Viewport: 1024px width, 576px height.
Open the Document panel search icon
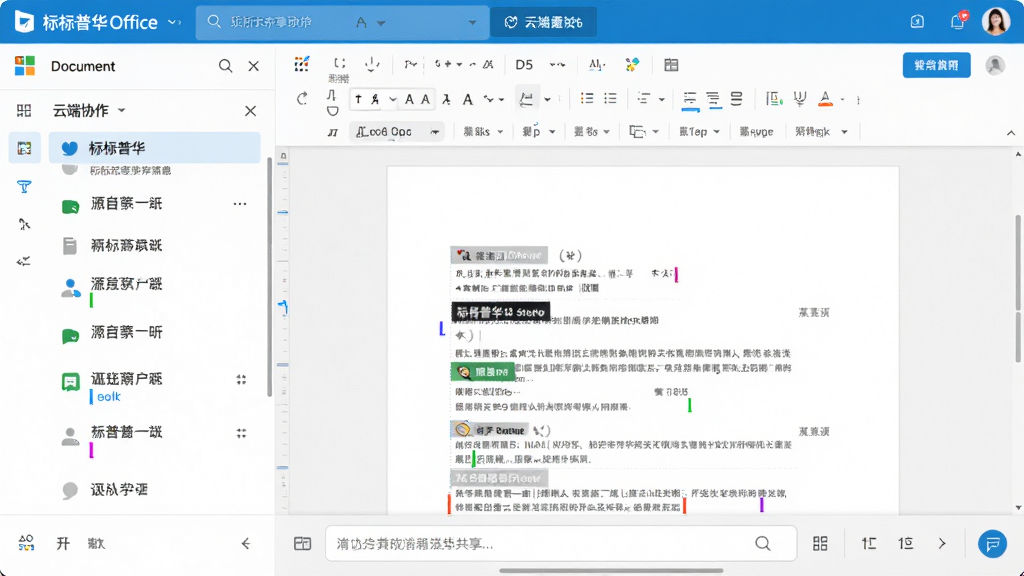[x=225, y=66]
